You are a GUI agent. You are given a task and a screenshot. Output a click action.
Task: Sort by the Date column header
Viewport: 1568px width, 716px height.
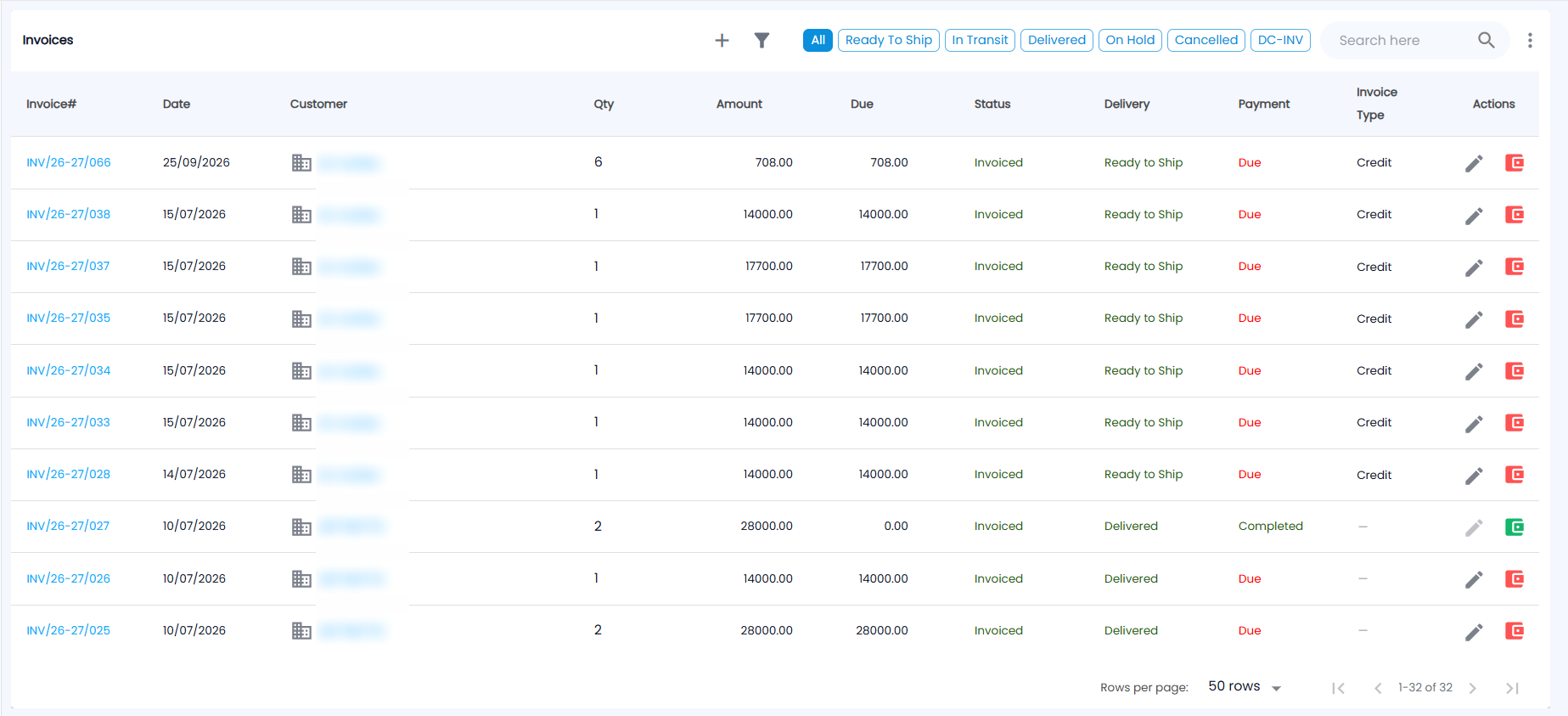[x=177, y=104]
